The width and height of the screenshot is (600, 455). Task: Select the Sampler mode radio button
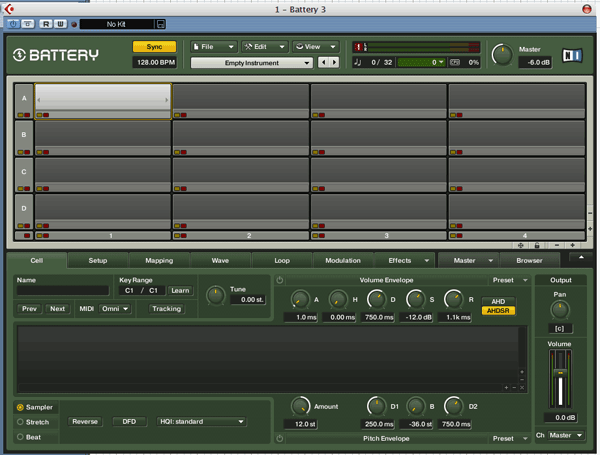20,407
